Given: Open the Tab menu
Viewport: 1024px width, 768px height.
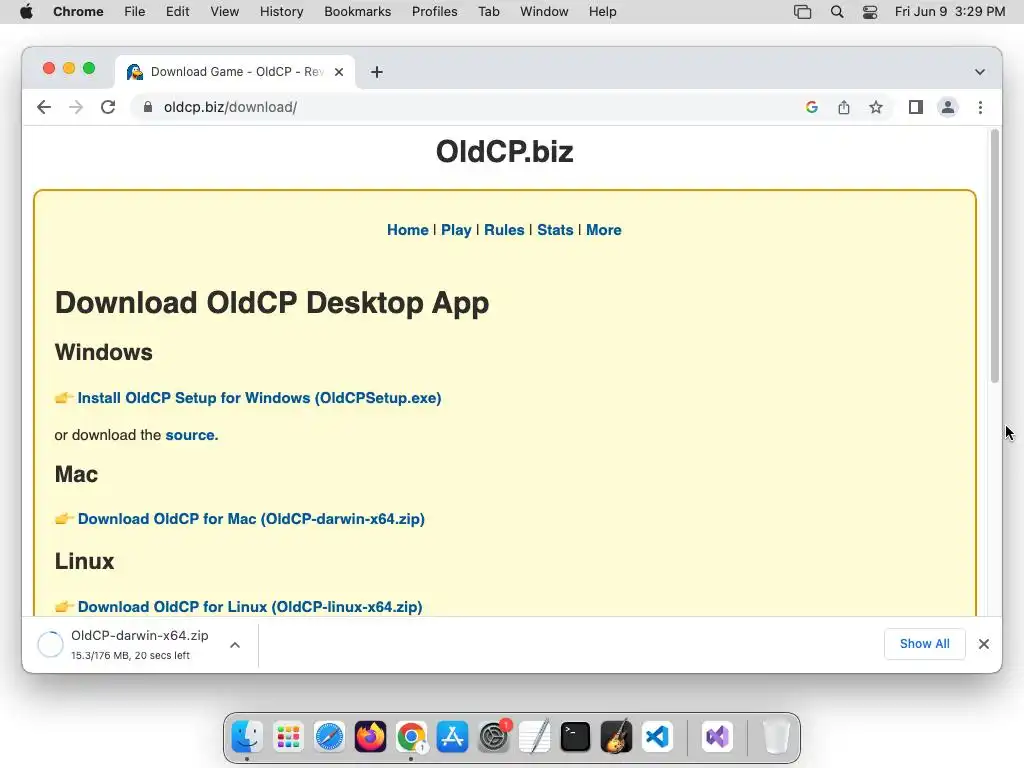Looking at the screenshot, I should (x=488, y=12).
